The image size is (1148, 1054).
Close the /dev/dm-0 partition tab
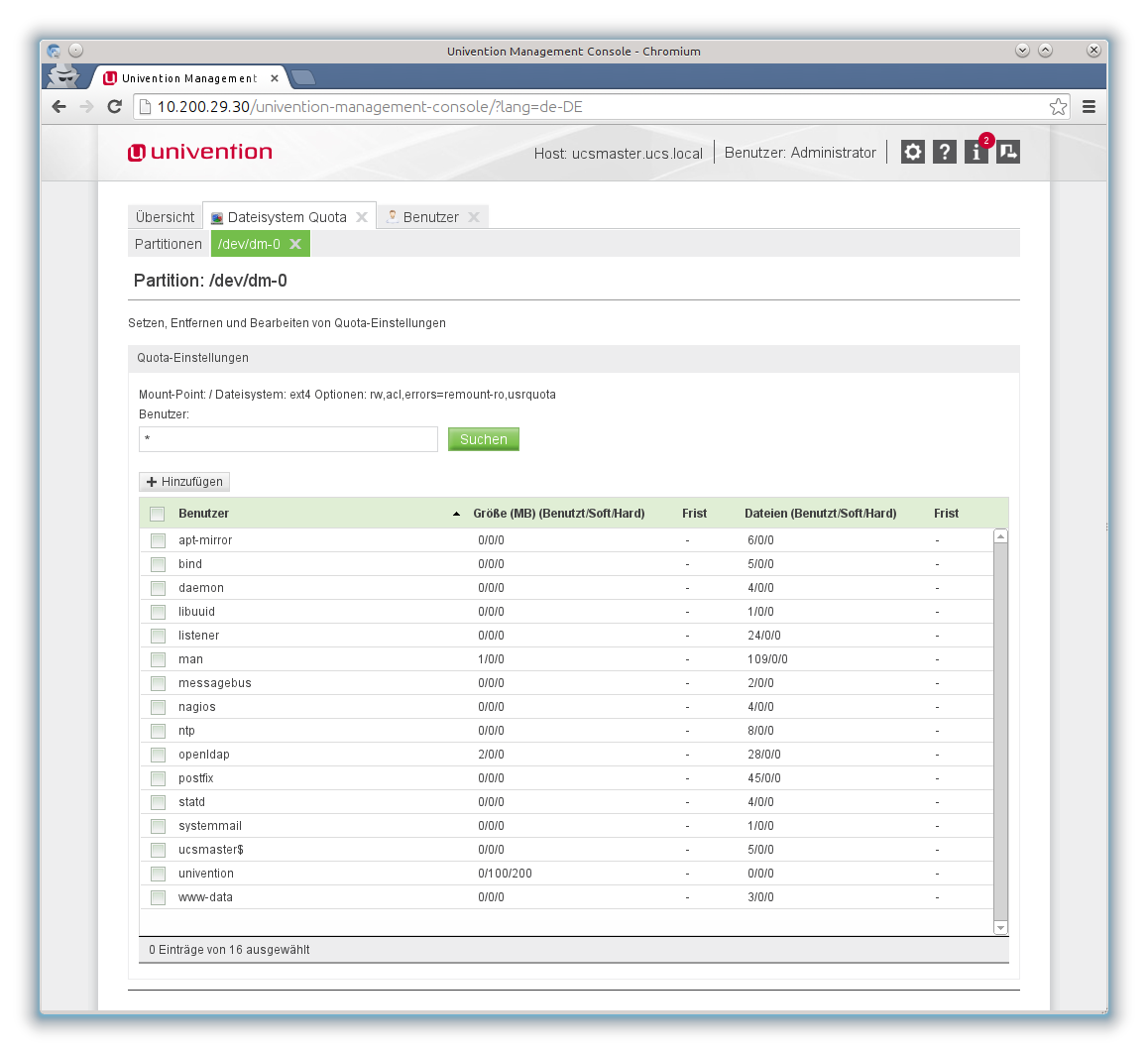click(295, 244)
